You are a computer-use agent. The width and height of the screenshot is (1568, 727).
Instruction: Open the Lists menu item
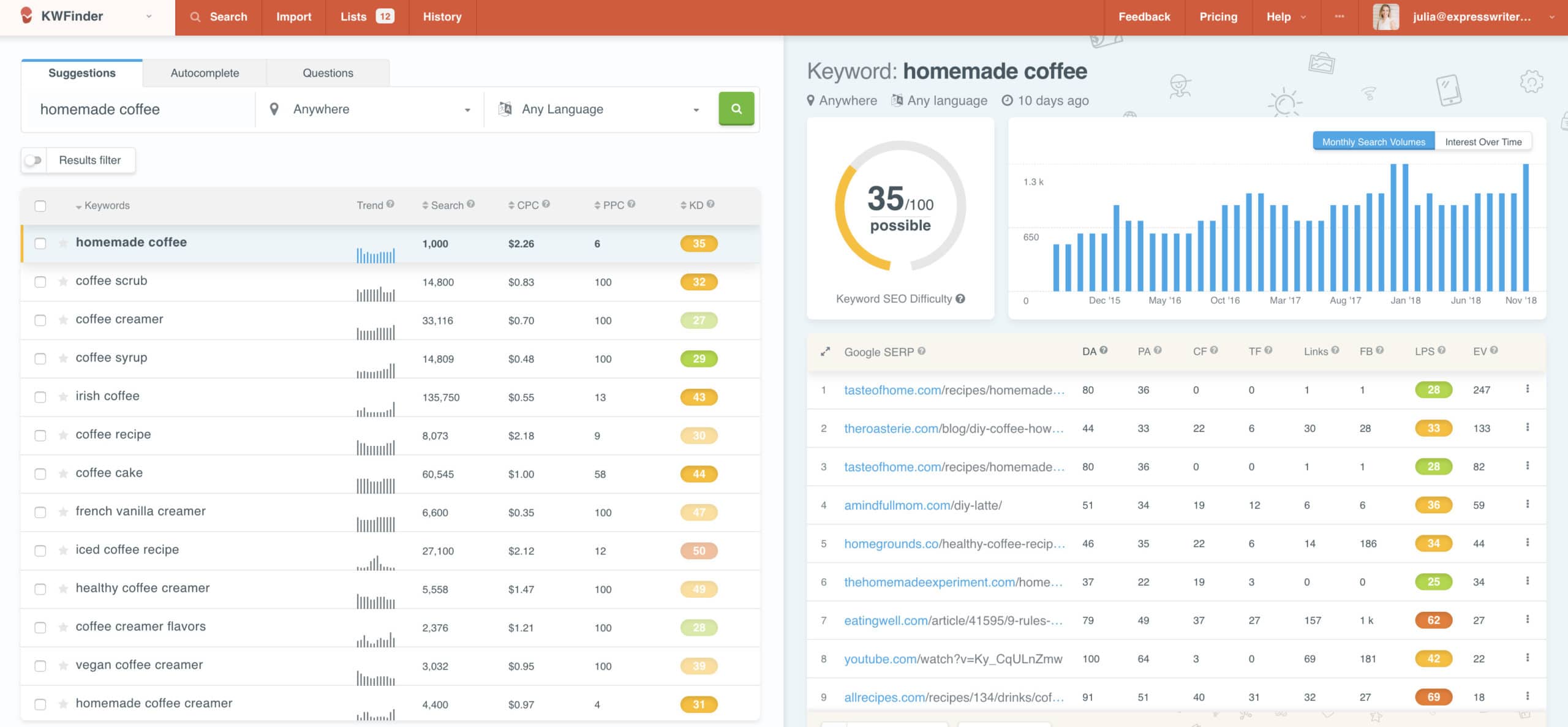(367, 17)
